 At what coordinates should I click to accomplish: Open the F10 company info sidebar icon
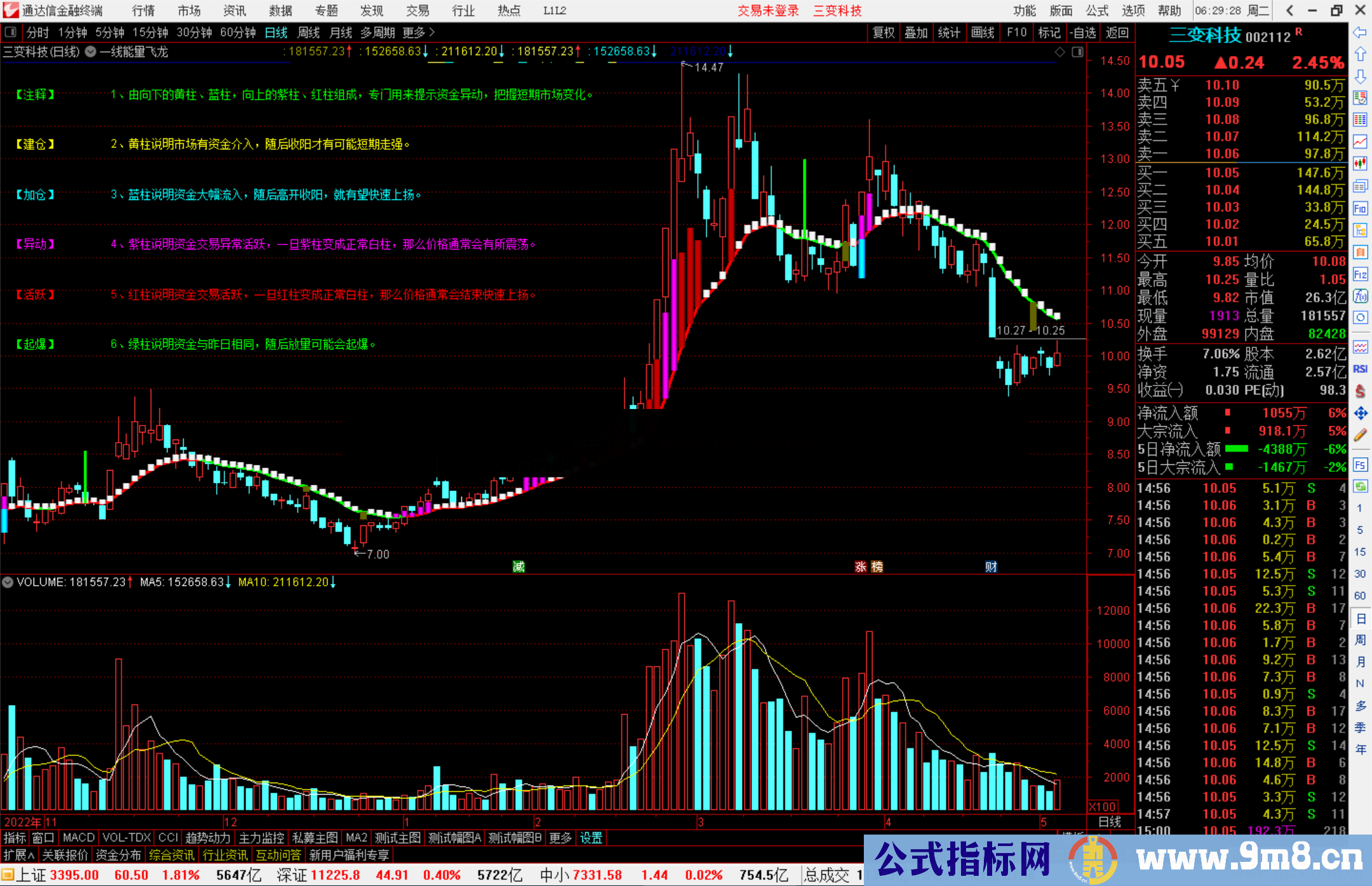tap(1360, 208)
